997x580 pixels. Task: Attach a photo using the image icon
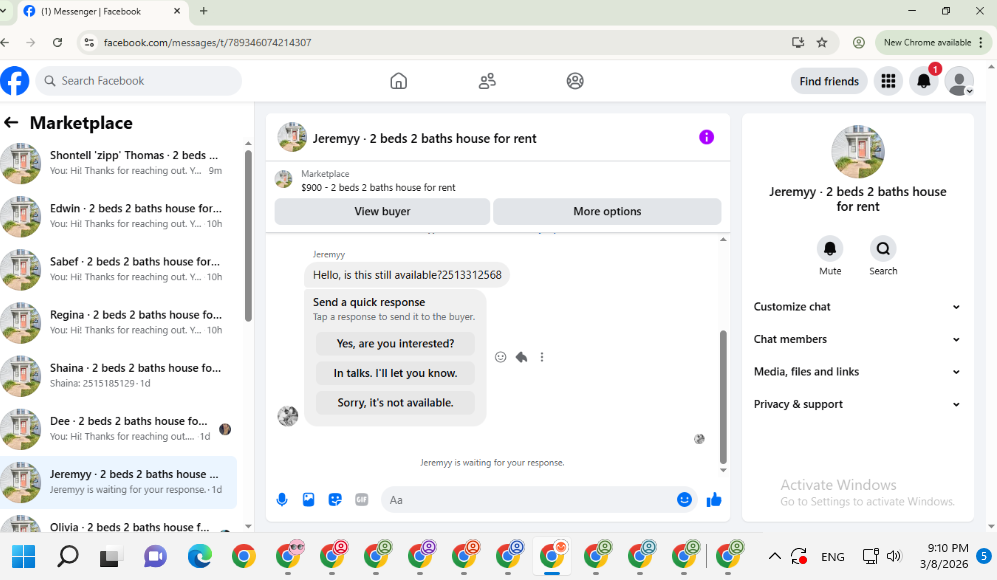coord(308,500)
